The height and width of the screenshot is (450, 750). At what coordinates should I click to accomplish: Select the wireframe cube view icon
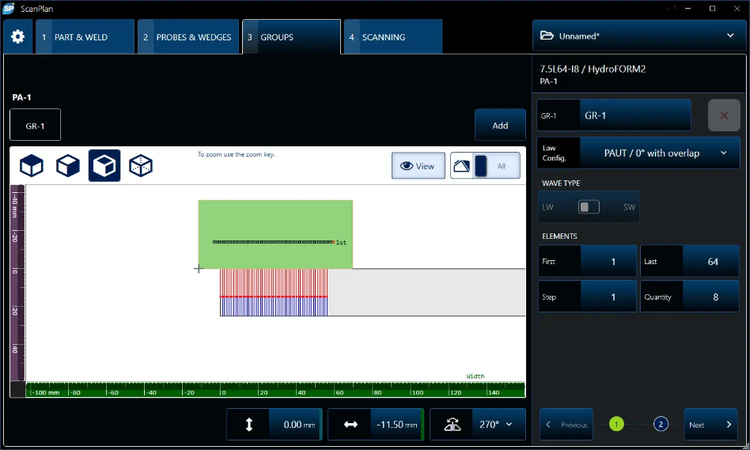[141, 166]
